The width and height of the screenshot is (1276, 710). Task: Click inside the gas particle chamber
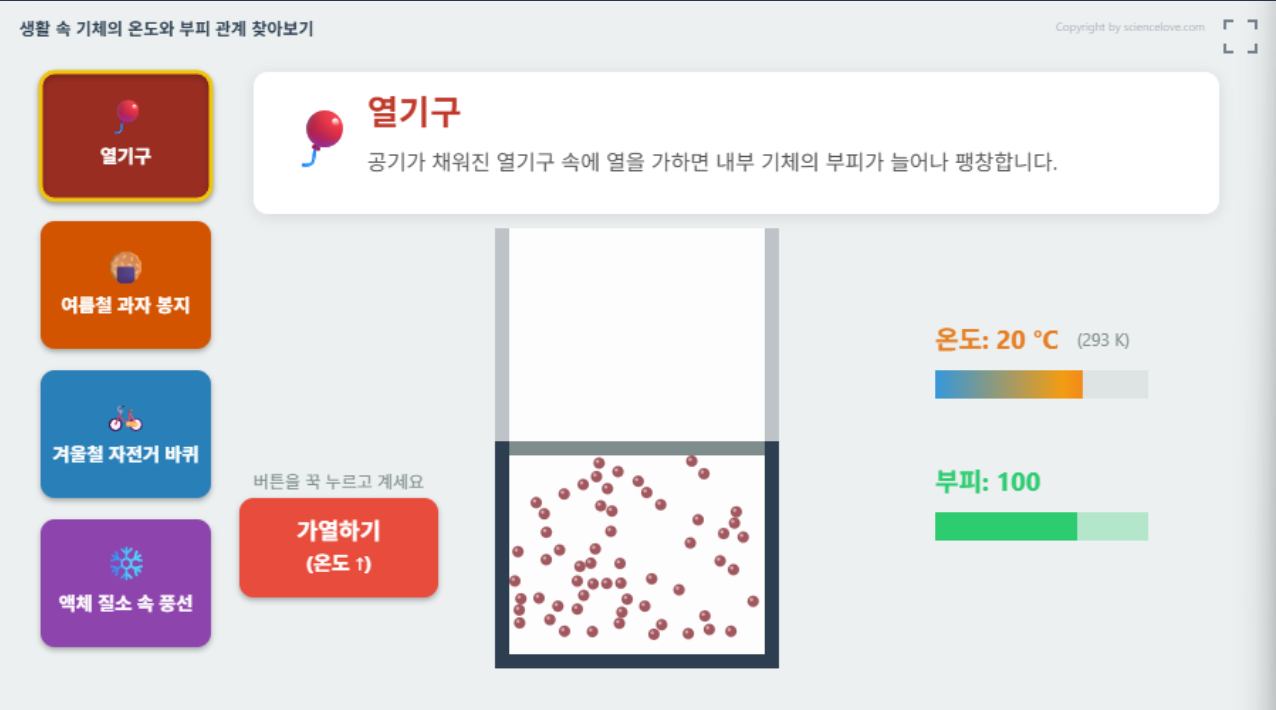pyautogui.click(x=637, y=555)
